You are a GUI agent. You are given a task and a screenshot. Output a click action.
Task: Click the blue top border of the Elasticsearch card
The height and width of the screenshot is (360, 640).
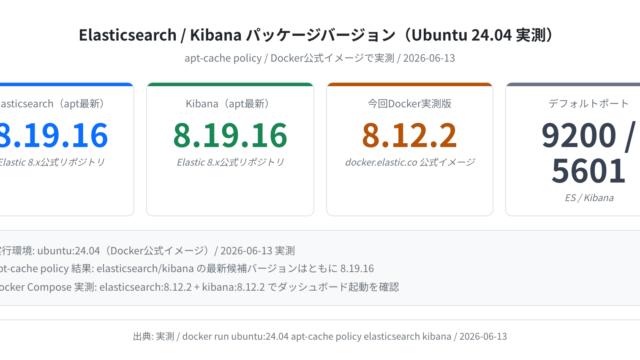tap(67, 84)
